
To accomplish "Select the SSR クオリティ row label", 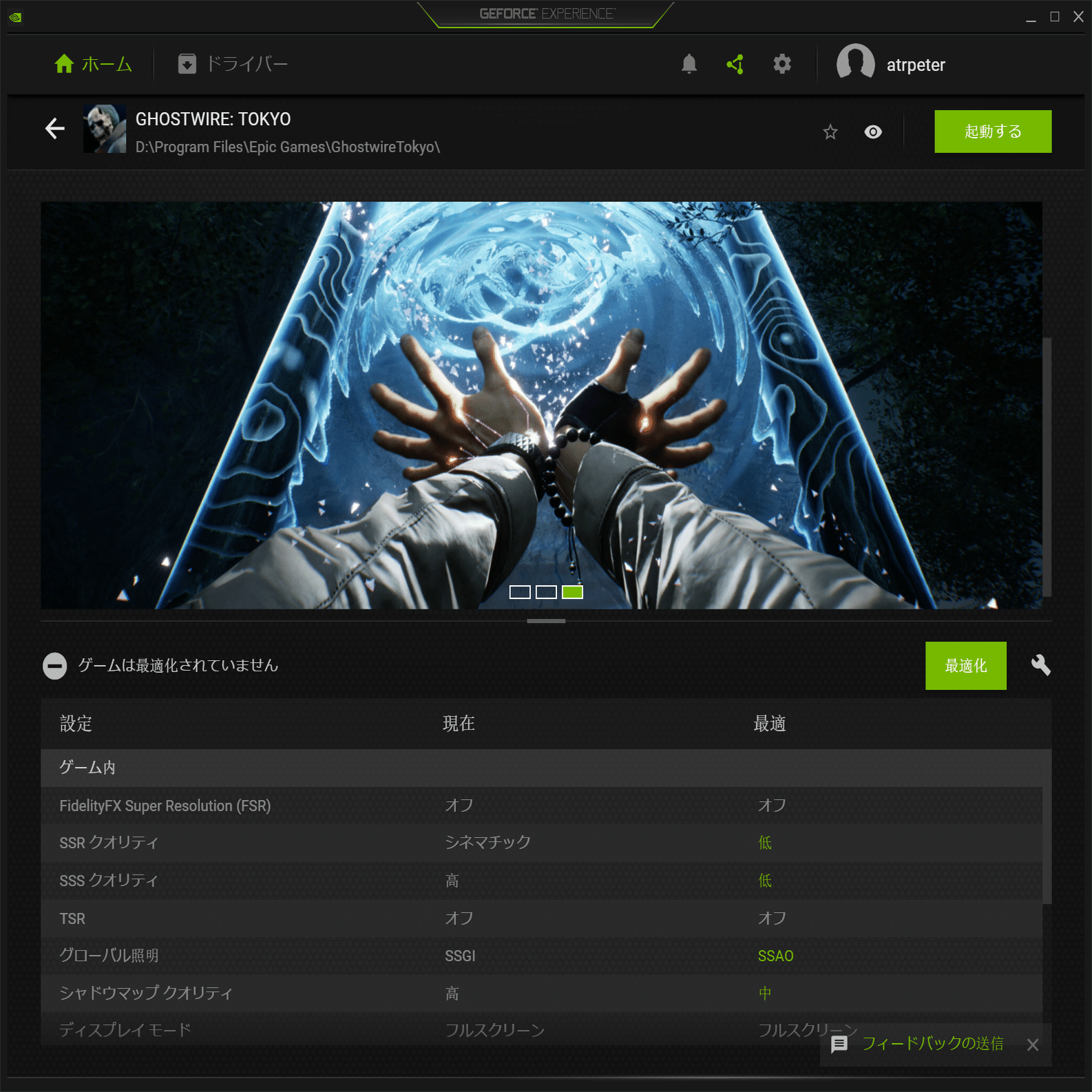I will [109, 843].
